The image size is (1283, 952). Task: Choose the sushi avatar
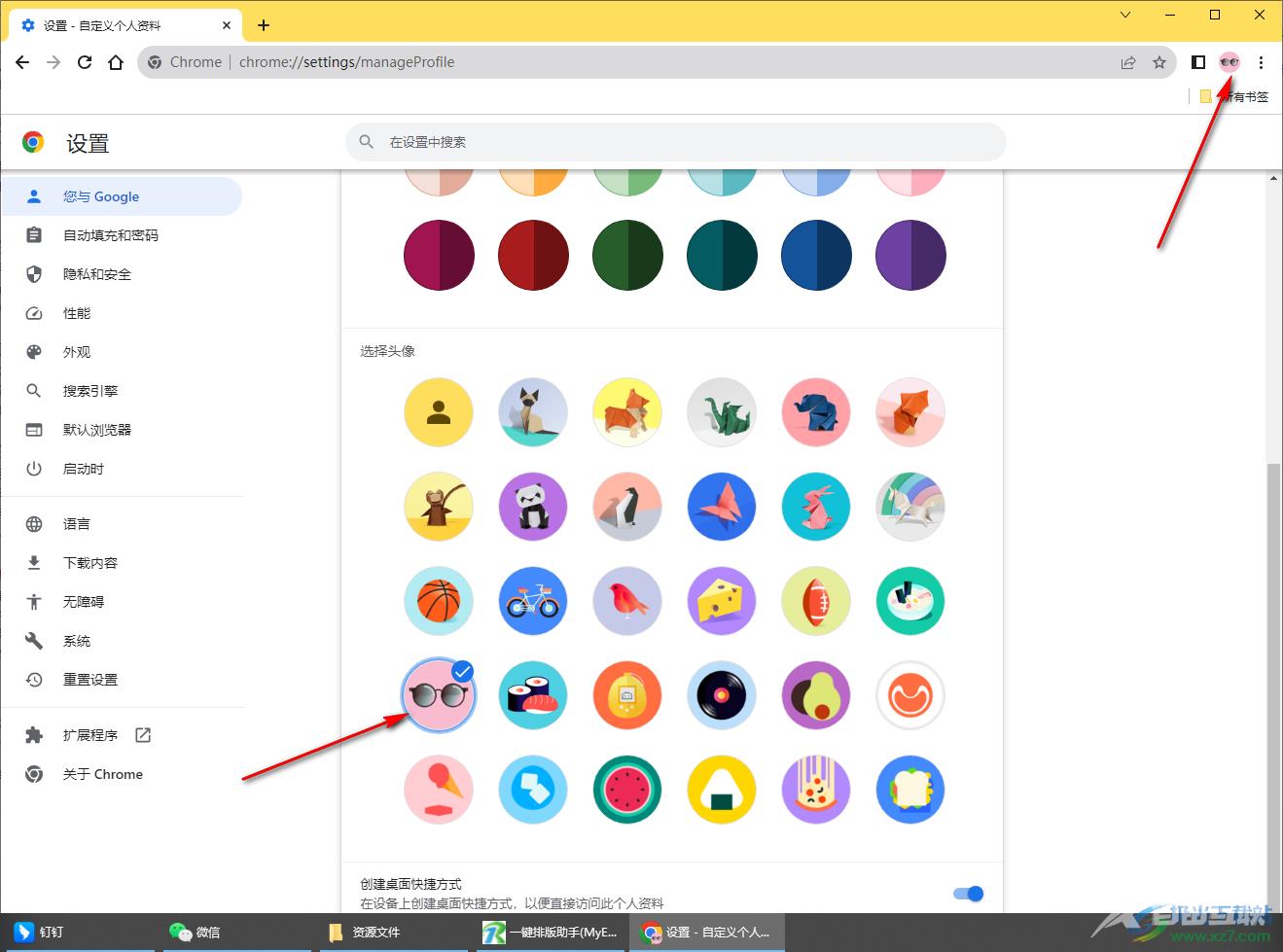[533, 695]
